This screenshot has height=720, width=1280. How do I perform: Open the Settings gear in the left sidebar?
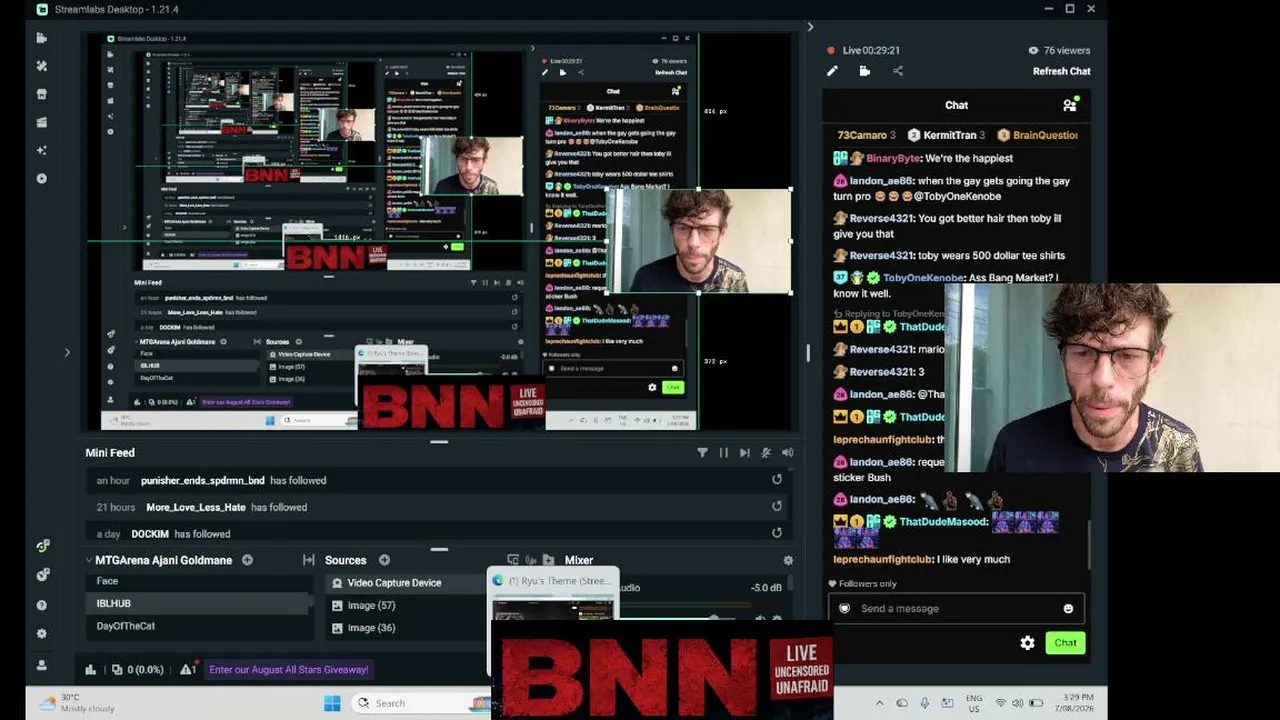coord(41,634)
